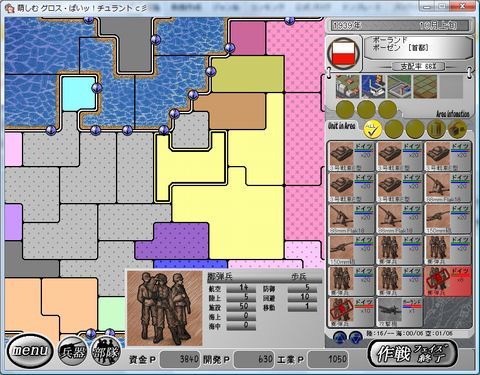Viewport: 480px width, 375px height.
Task: Open the 部隊 units button
Action: (106, 351)
